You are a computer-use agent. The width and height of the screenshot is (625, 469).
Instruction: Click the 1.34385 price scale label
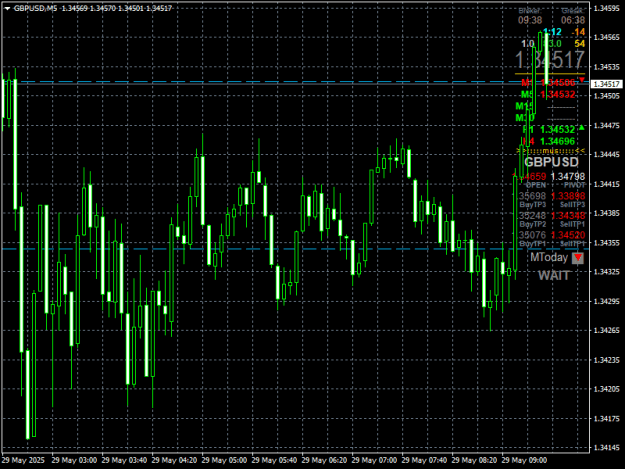click(x=606, y=213)
